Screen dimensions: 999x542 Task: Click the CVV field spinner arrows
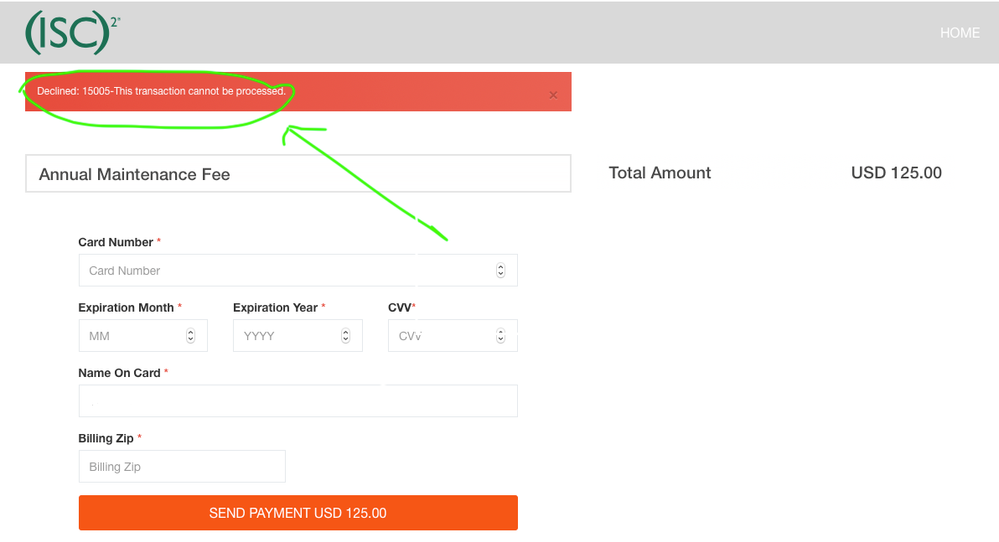501,336
